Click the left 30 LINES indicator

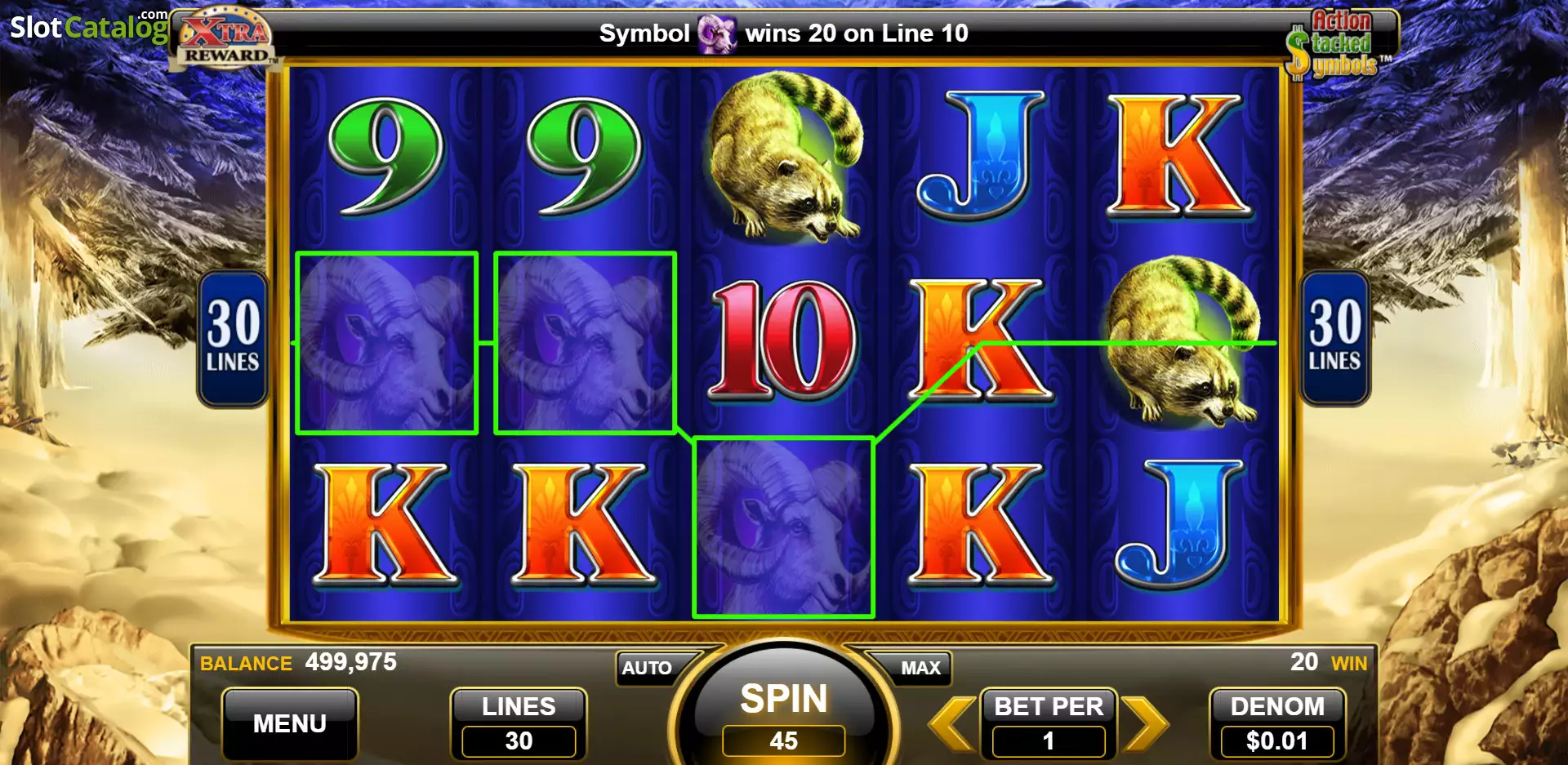[x=233, y=339]
